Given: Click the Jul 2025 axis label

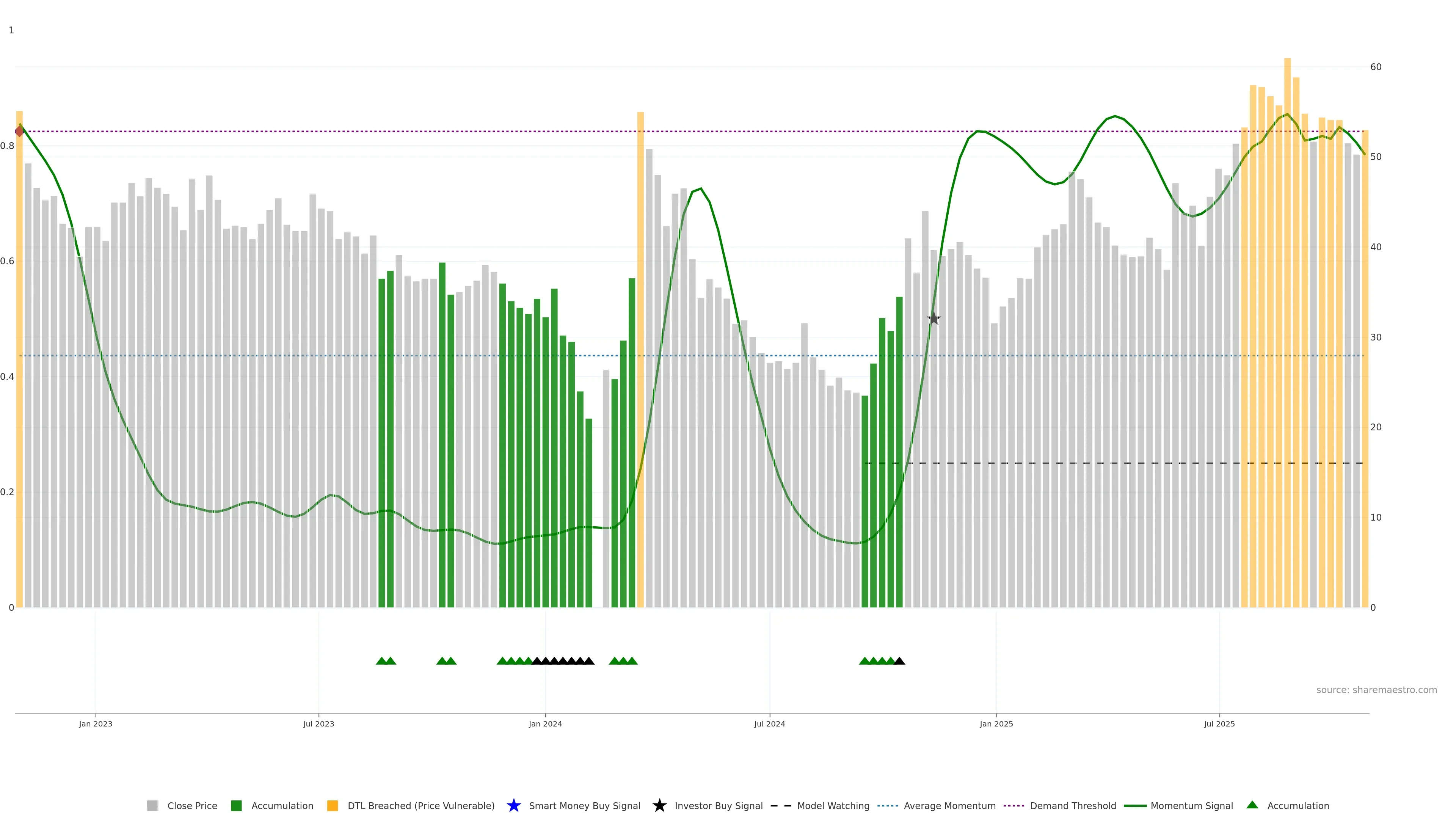Looking at the screenshot, I should click(x=1219, y=723).
